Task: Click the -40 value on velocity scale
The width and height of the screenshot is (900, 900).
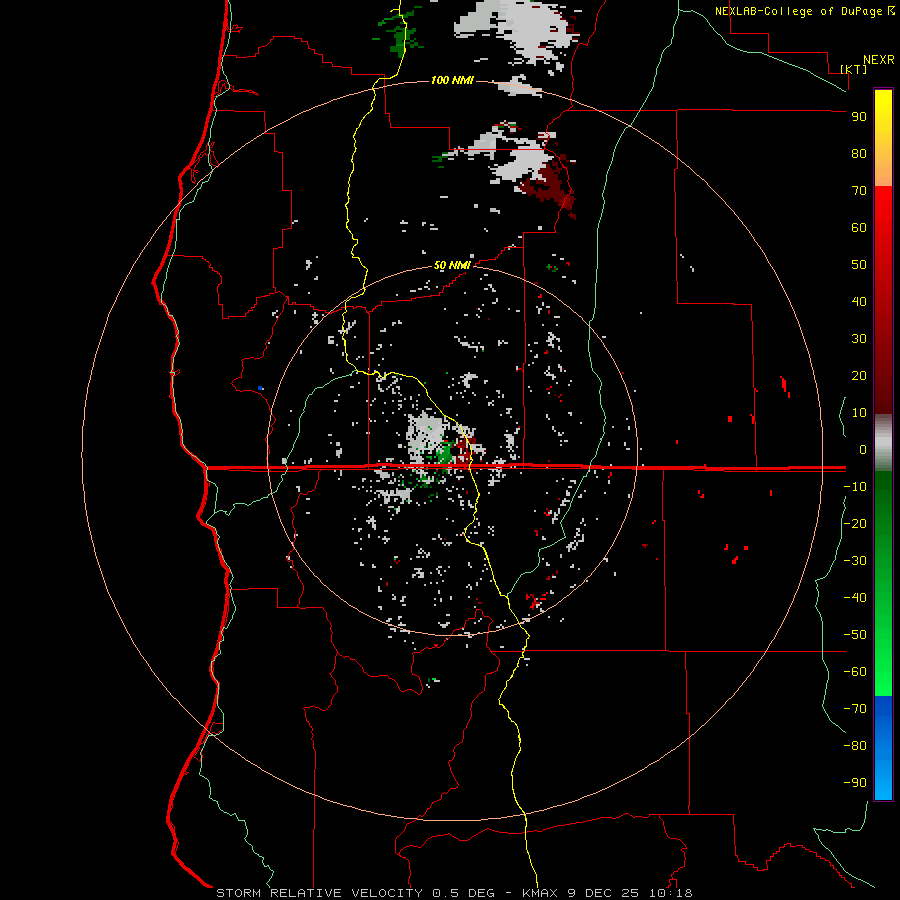Action: coord(855,598)
